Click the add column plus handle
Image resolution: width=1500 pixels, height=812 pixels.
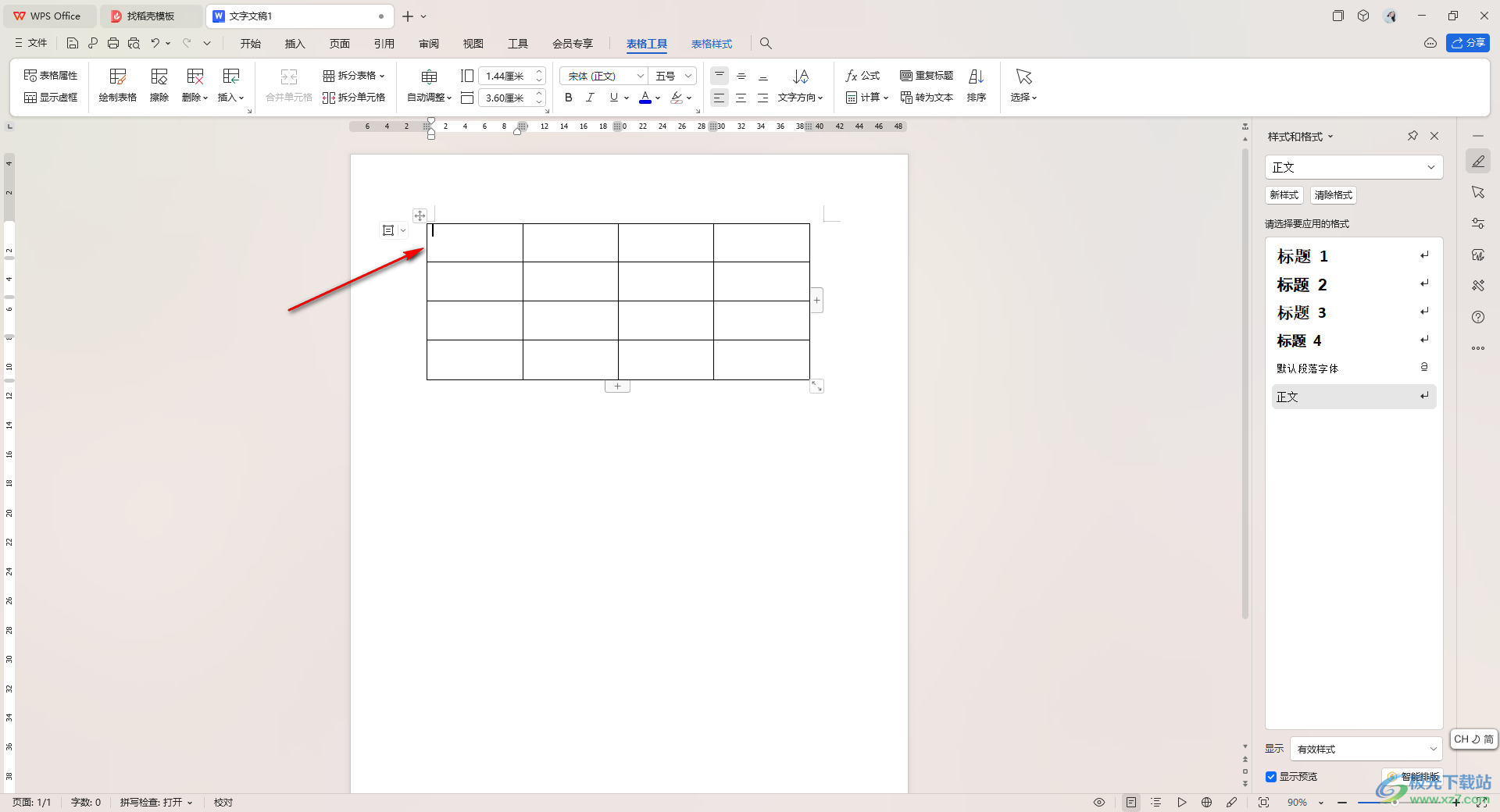(x=817, y=301)
